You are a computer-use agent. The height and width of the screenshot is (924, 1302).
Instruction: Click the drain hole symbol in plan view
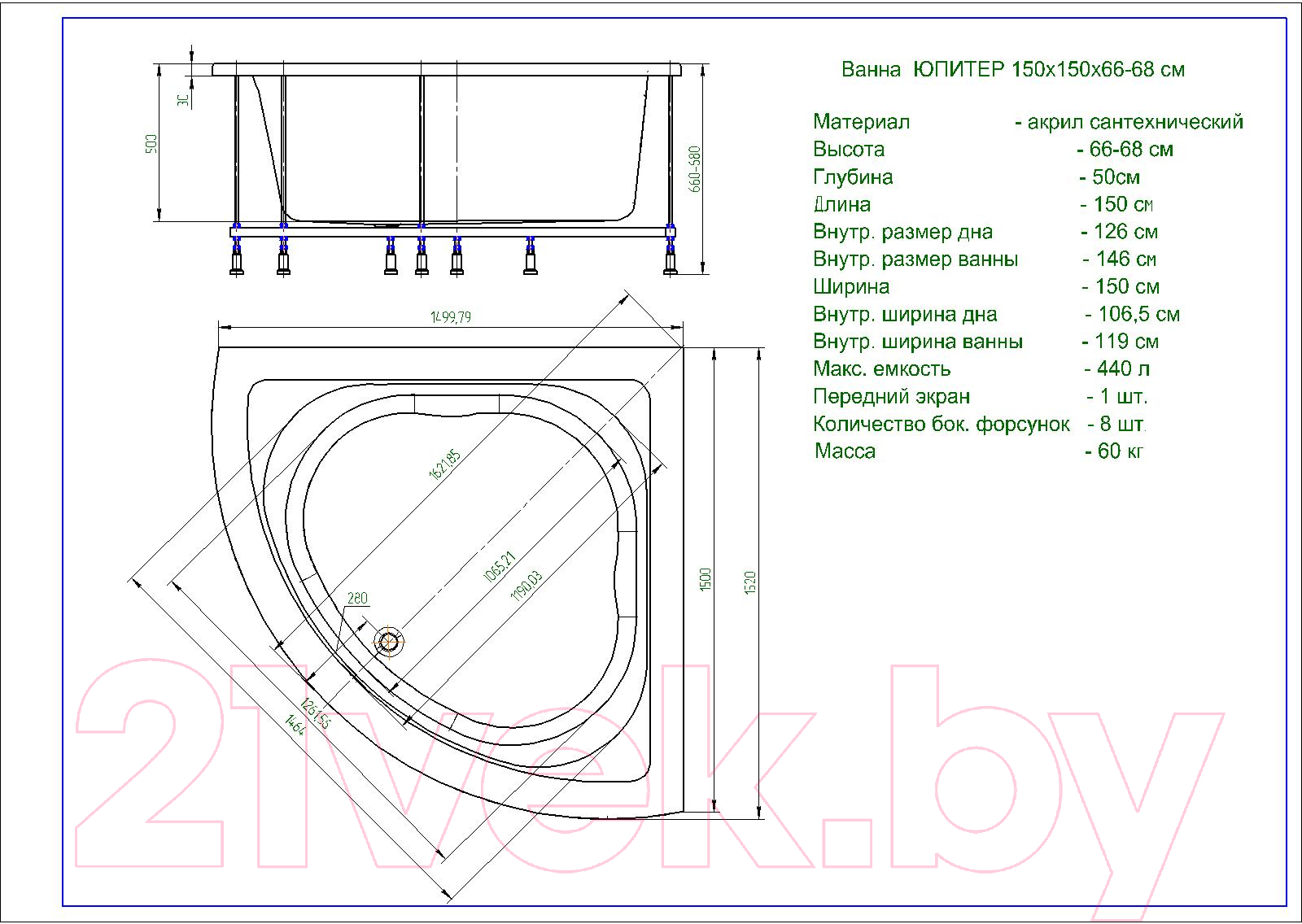tap(391, 642)
